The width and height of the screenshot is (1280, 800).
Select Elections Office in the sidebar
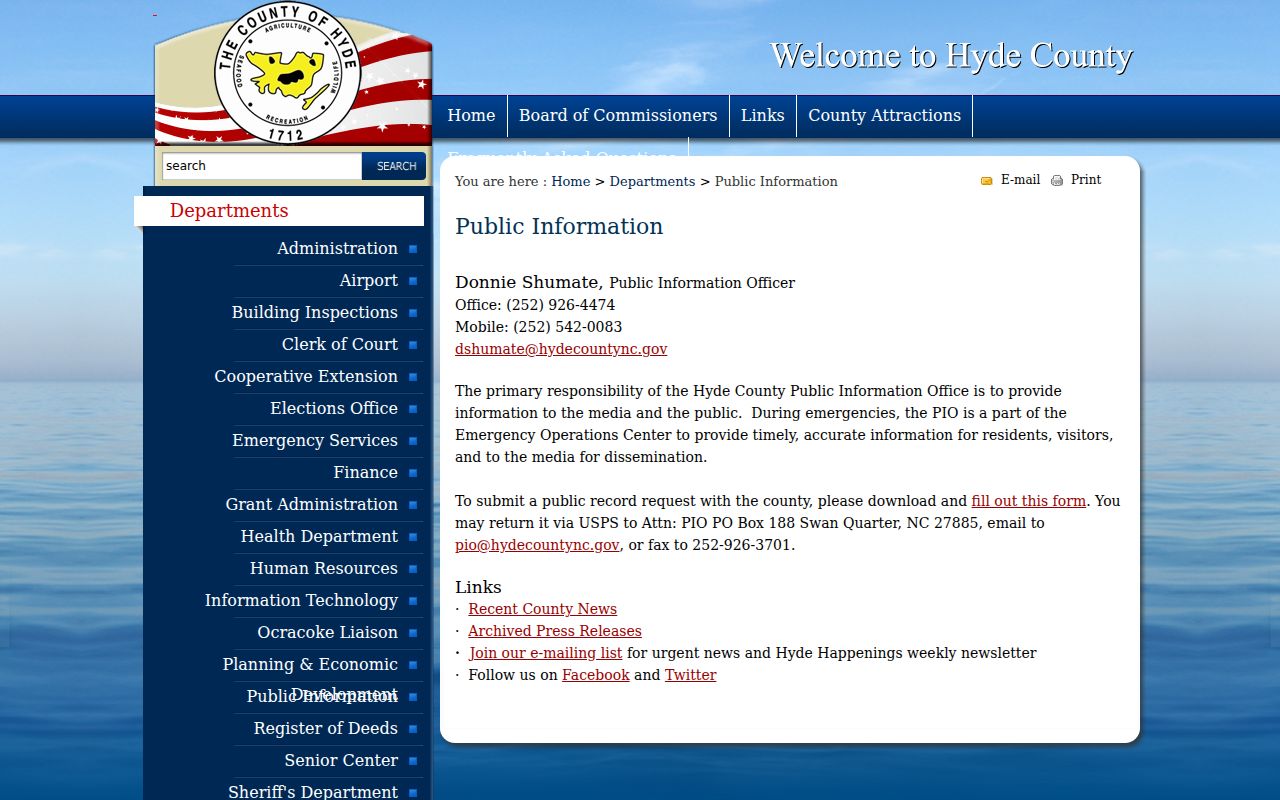[x=334, y=408]
